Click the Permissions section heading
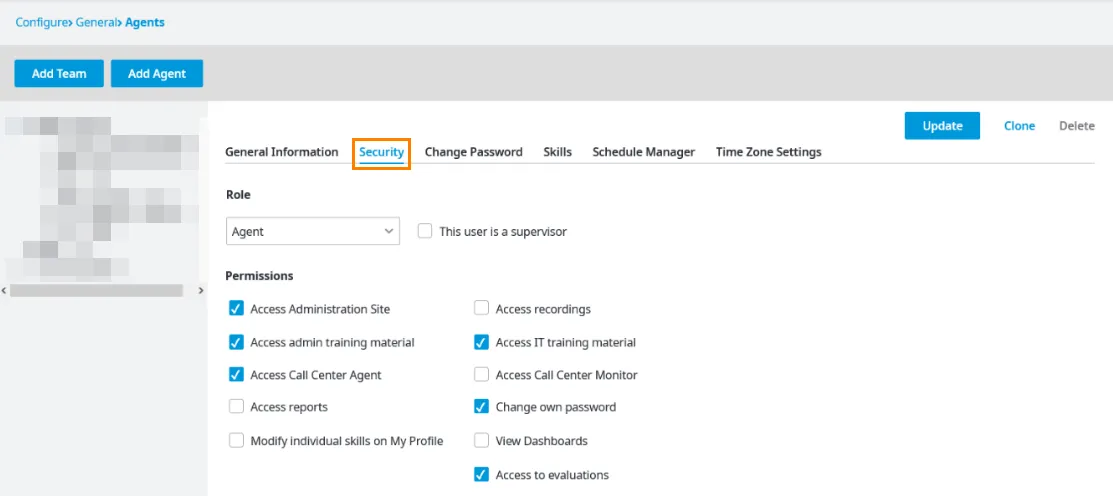 point(260,275)
